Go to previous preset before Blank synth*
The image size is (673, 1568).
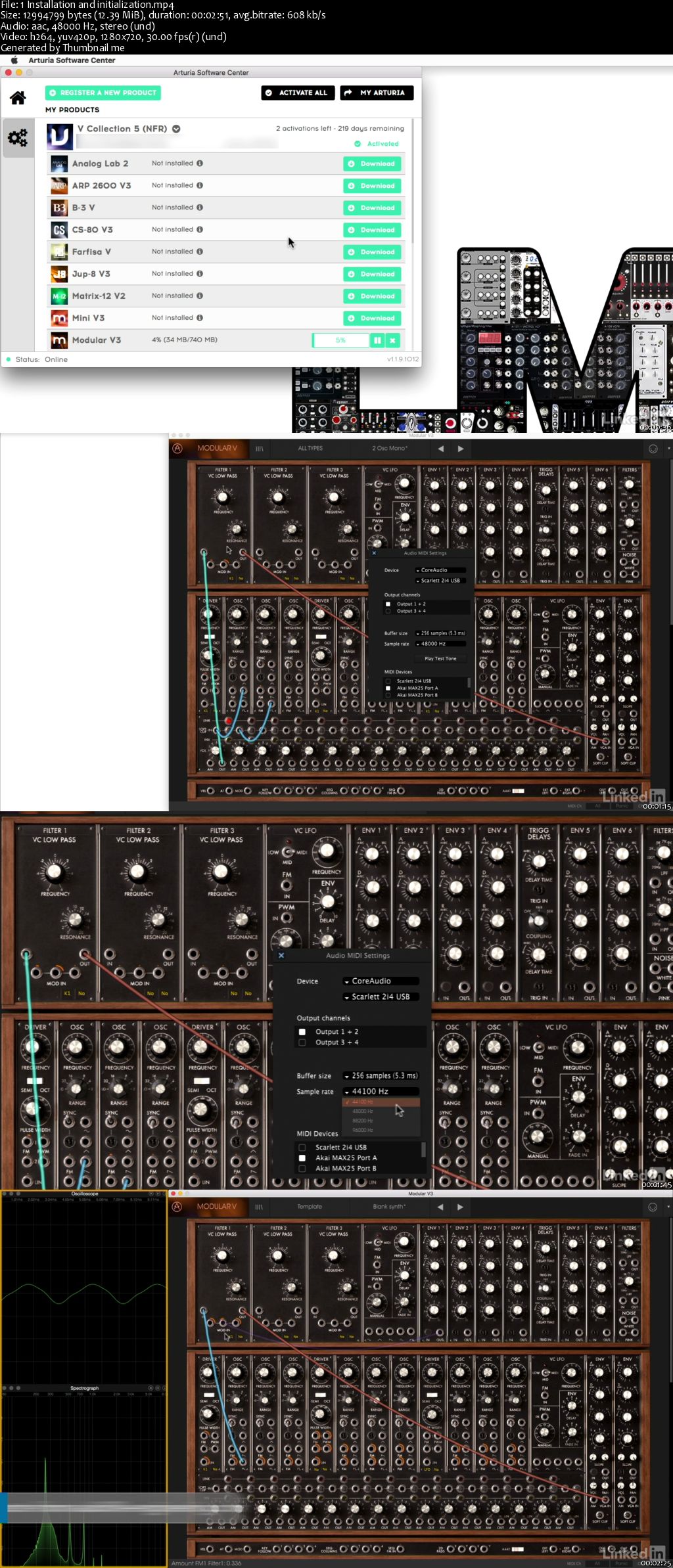440,1207
